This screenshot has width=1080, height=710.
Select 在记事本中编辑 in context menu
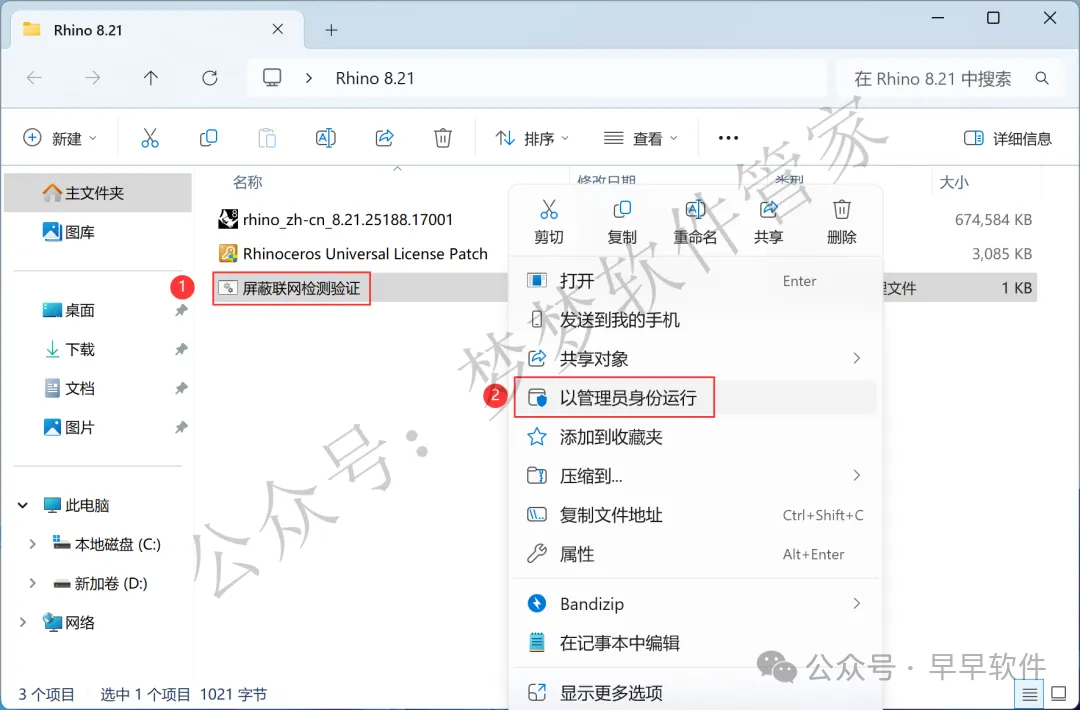point(695,643)
